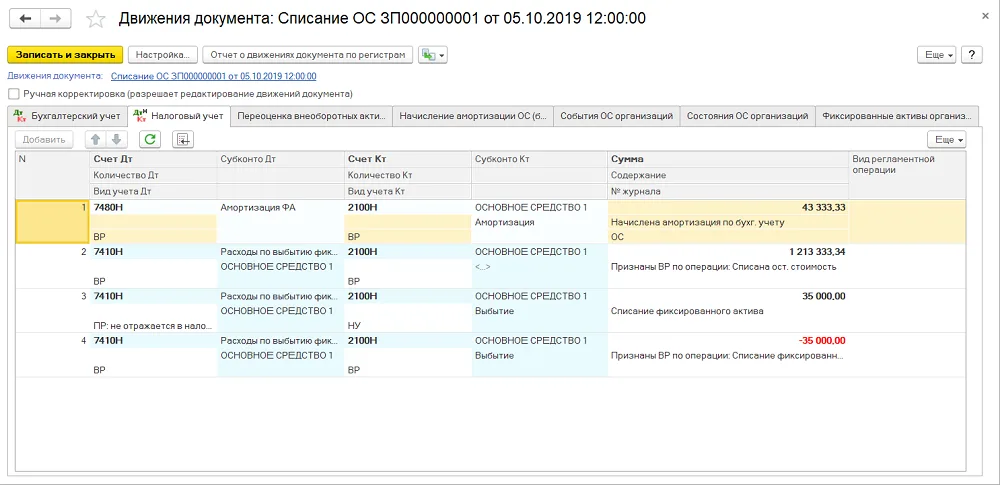Select the 7480Н debit account cell
Viewport: 1000px width, 485px height.
[153, 207]
